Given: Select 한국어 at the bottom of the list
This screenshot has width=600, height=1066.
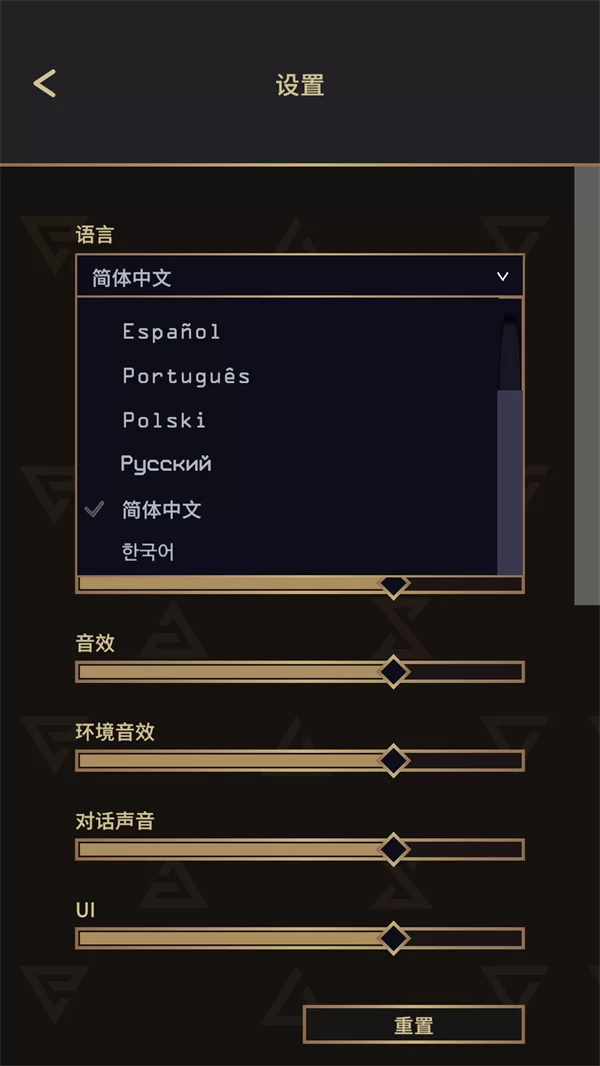Looking at the screenshot, I should coord(147,550).
